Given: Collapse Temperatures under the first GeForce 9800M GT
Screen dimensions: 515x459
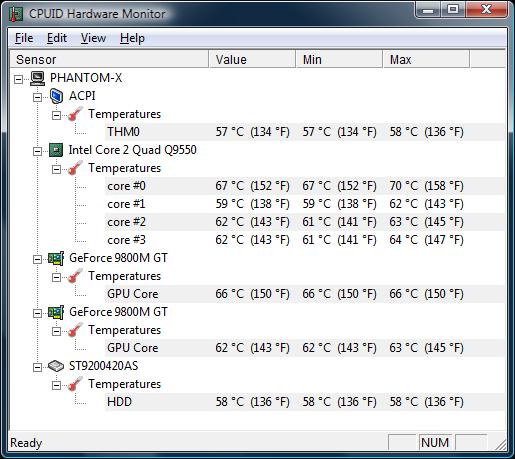Looking at the screenshot, I should click(56, 277).
